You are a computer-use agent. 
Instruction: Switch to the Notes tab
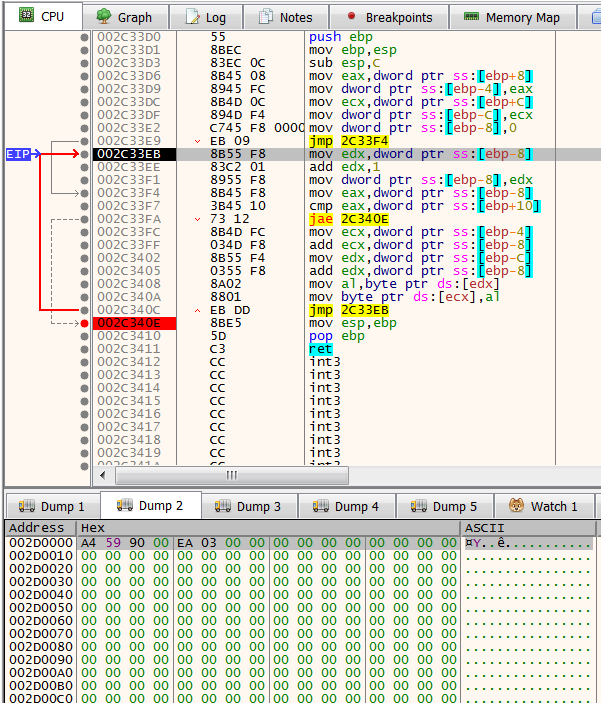click(286, 17)
